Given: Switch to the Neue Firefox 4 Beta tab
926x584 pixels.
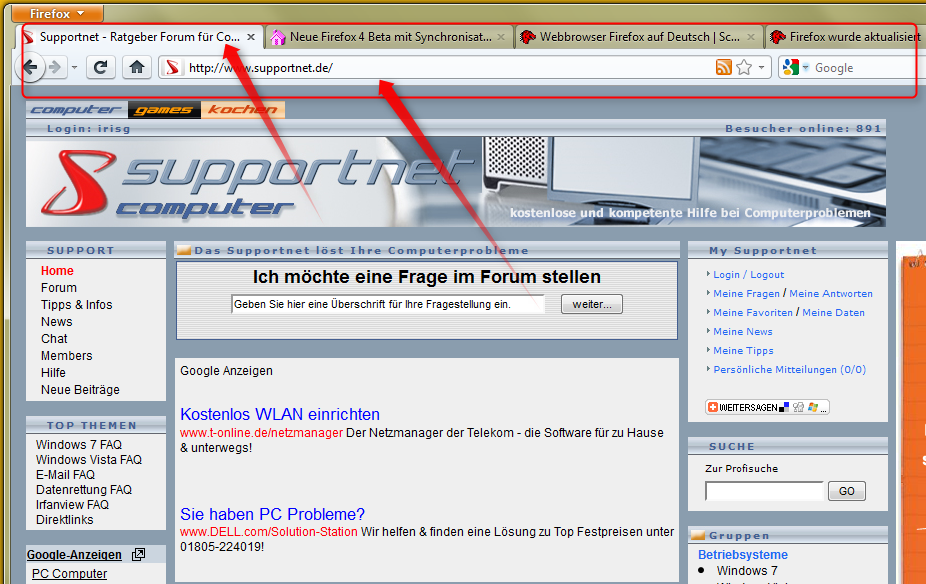Looking at the screenshot, I should point(390,37).
